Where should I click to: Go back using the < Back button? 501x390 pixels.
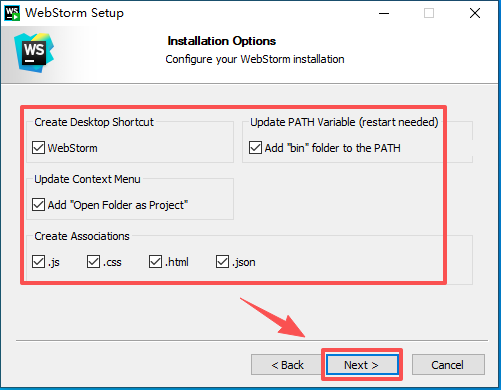pos(287,365)
